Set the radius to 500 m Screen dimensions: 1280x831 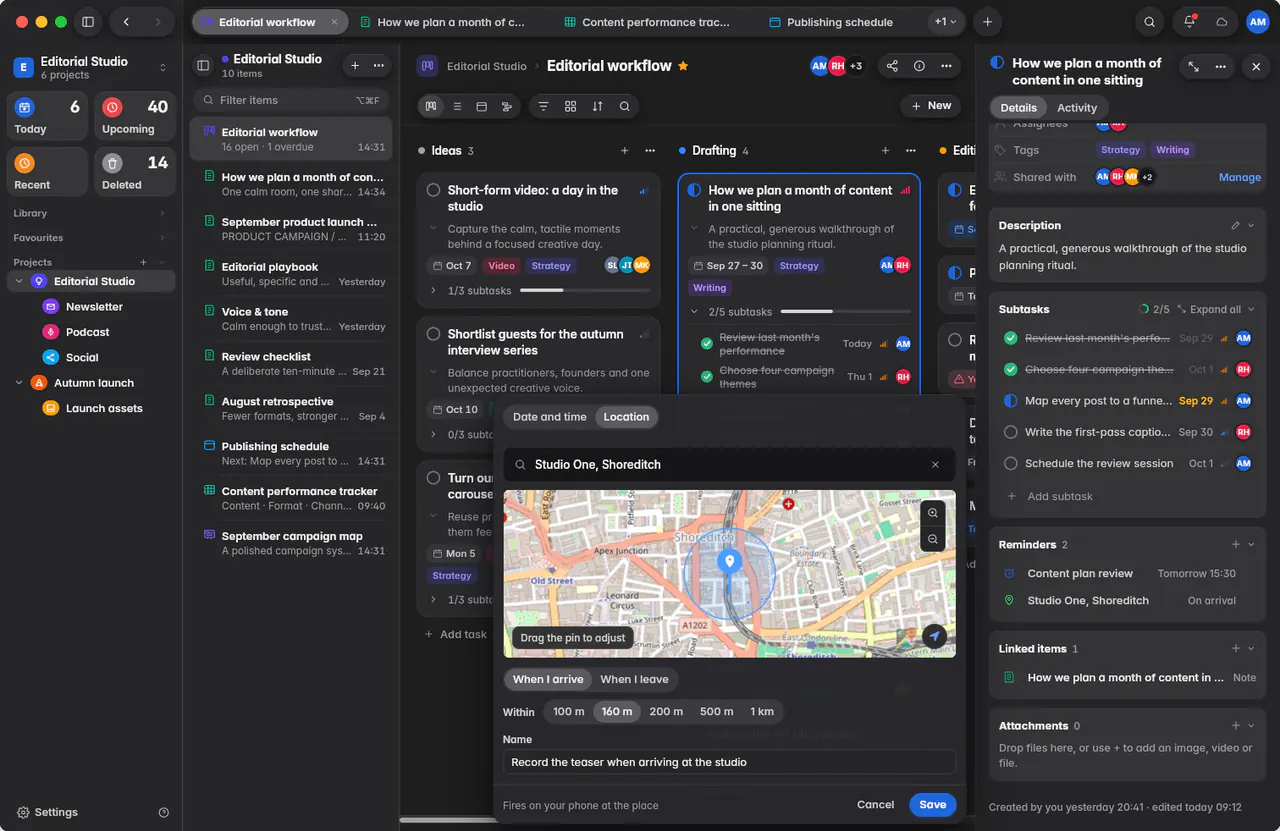(716, 712)
